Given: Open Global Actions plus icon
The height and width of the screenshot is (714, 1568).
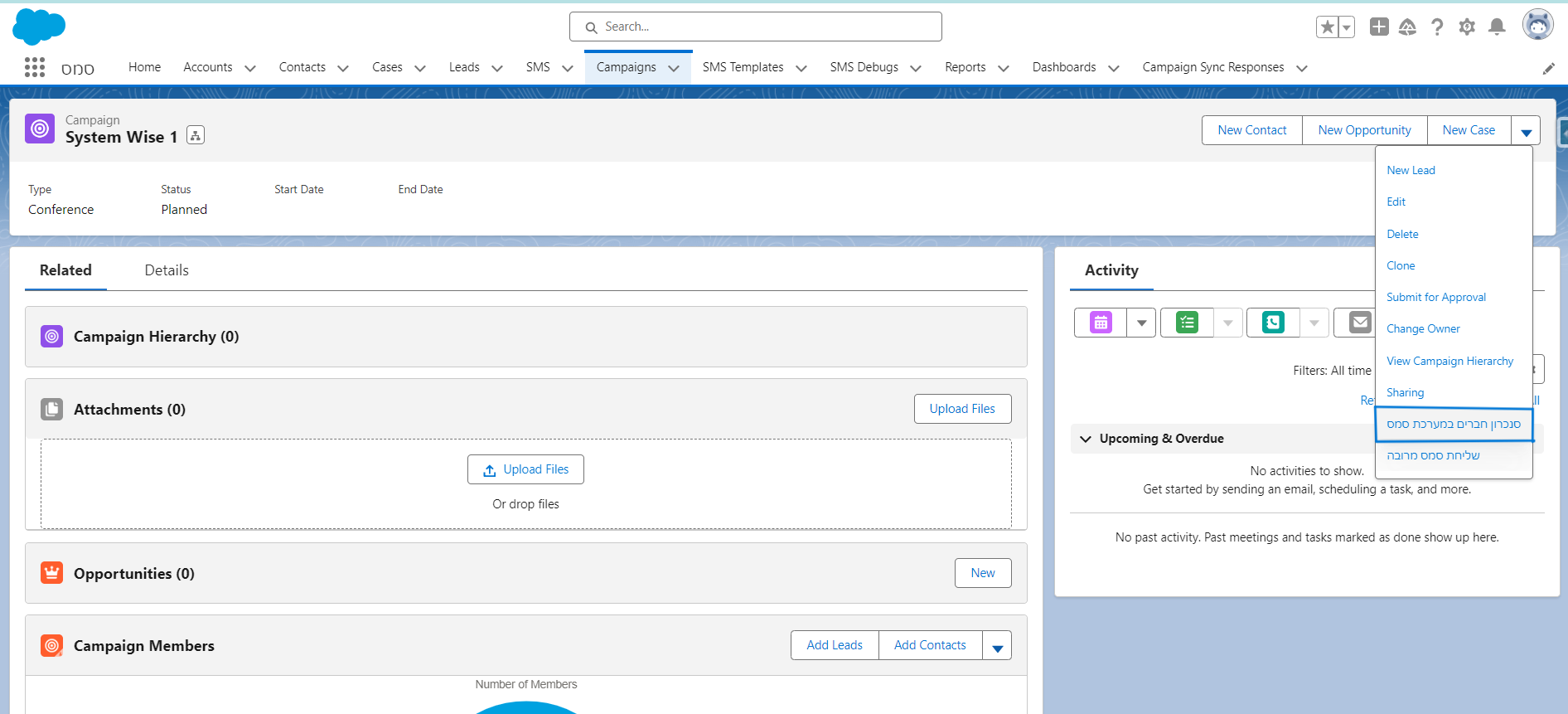Looking at the screenshot, I should click(1379, 27).
